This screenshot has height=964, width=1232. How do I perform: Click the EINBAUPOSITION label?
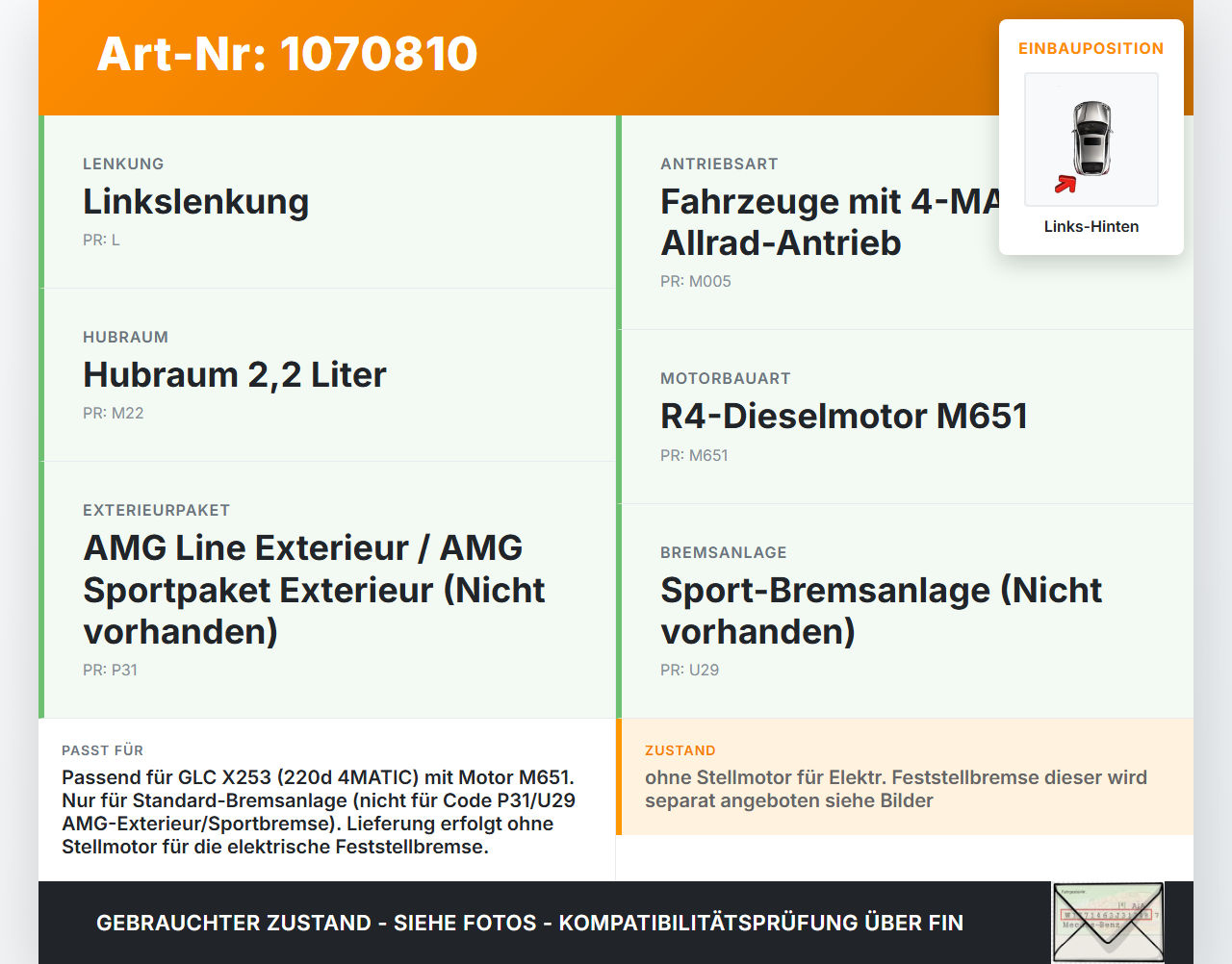[1091, 48]
